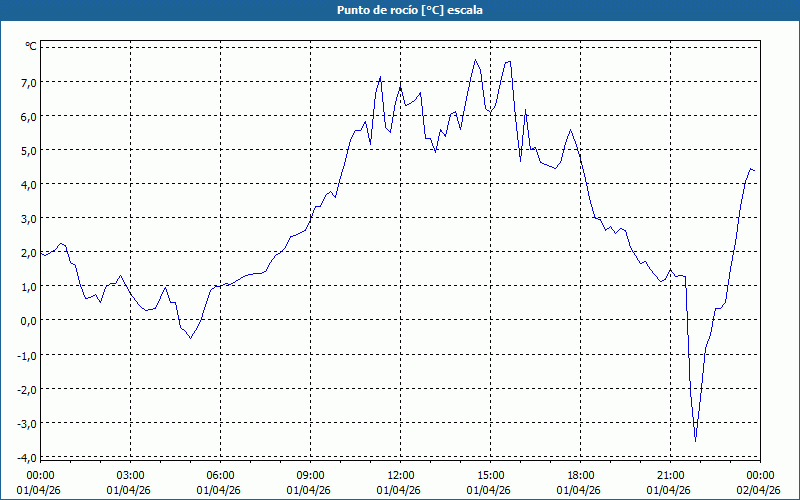This screenshot has height=500, width=800.
Task: Click the 15:00 time label
Action: point(491,475)
